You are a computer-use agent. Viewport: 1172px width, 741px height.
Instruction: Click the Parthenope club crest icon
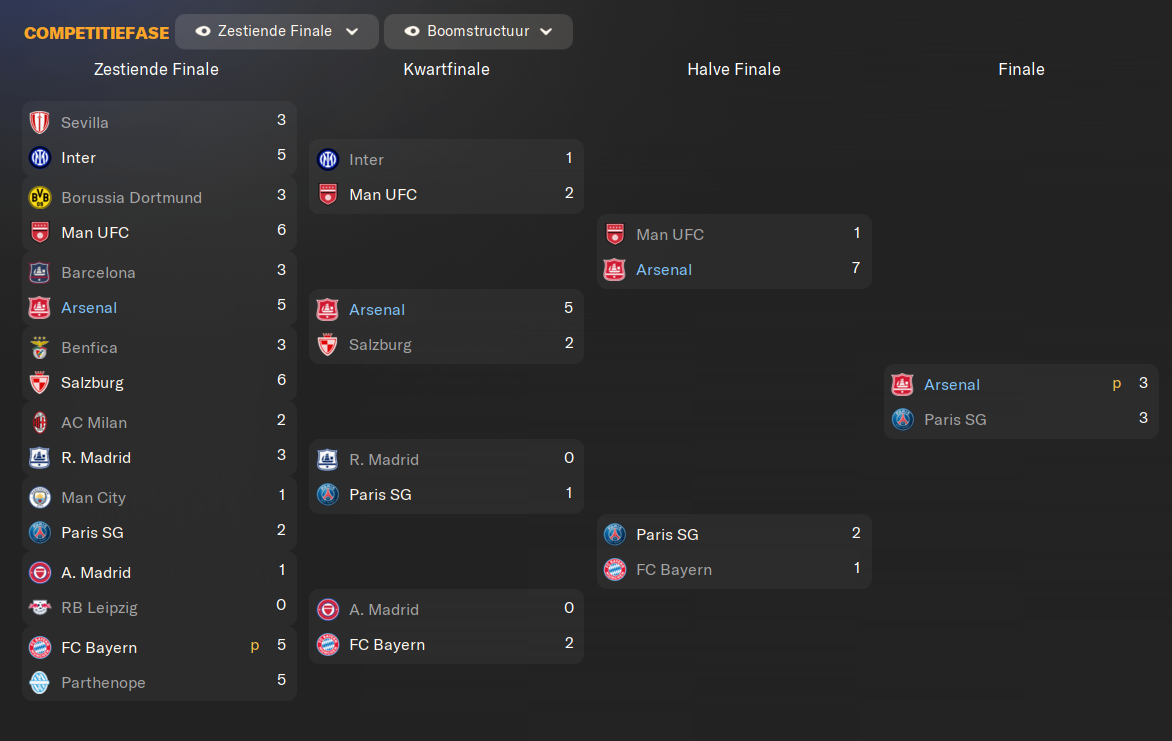[x=40, y=682]
